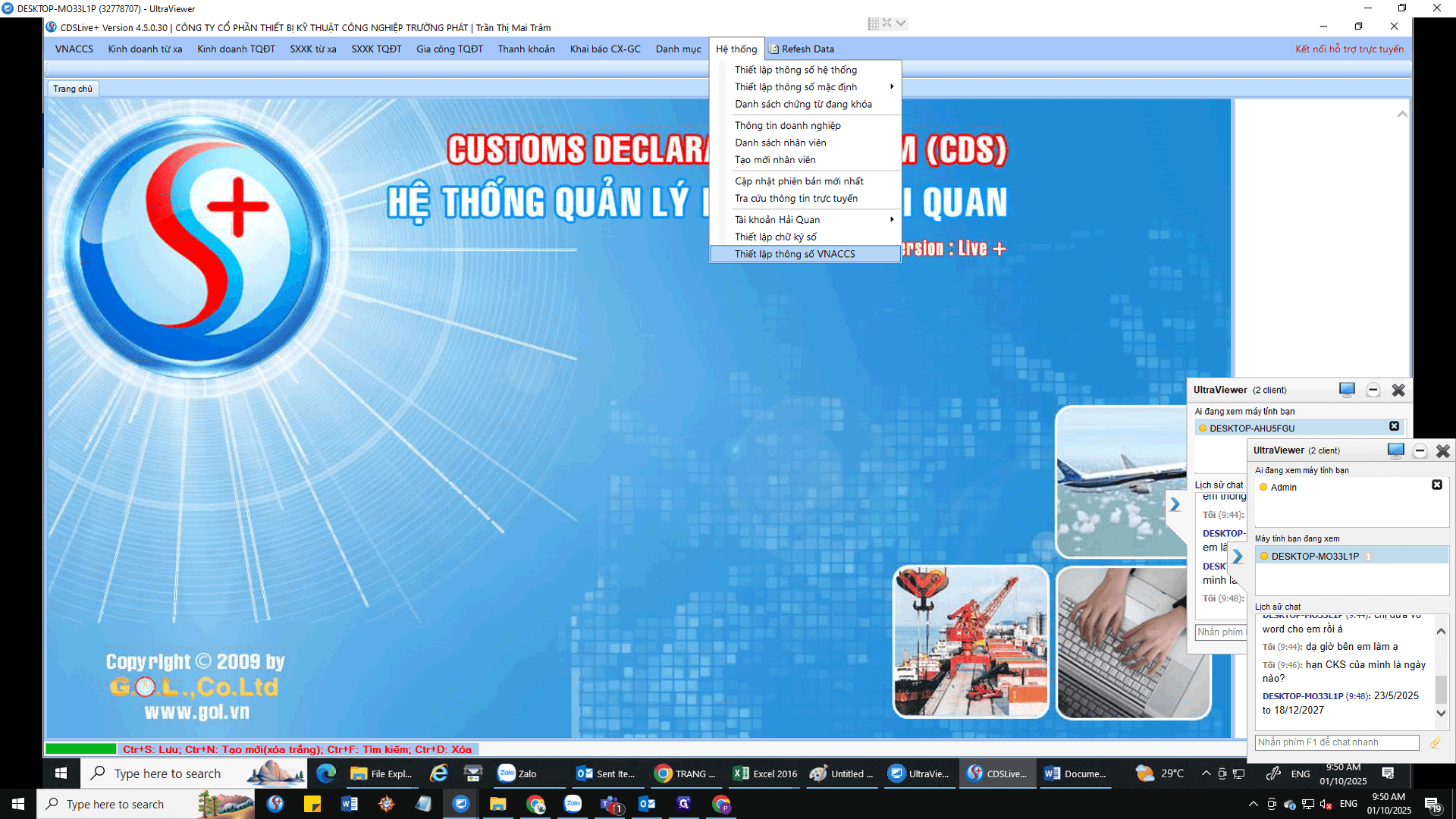1456x819 pixels.
Task: Select Thiết lập thông số hệ thống
Action: click(805, 70)
